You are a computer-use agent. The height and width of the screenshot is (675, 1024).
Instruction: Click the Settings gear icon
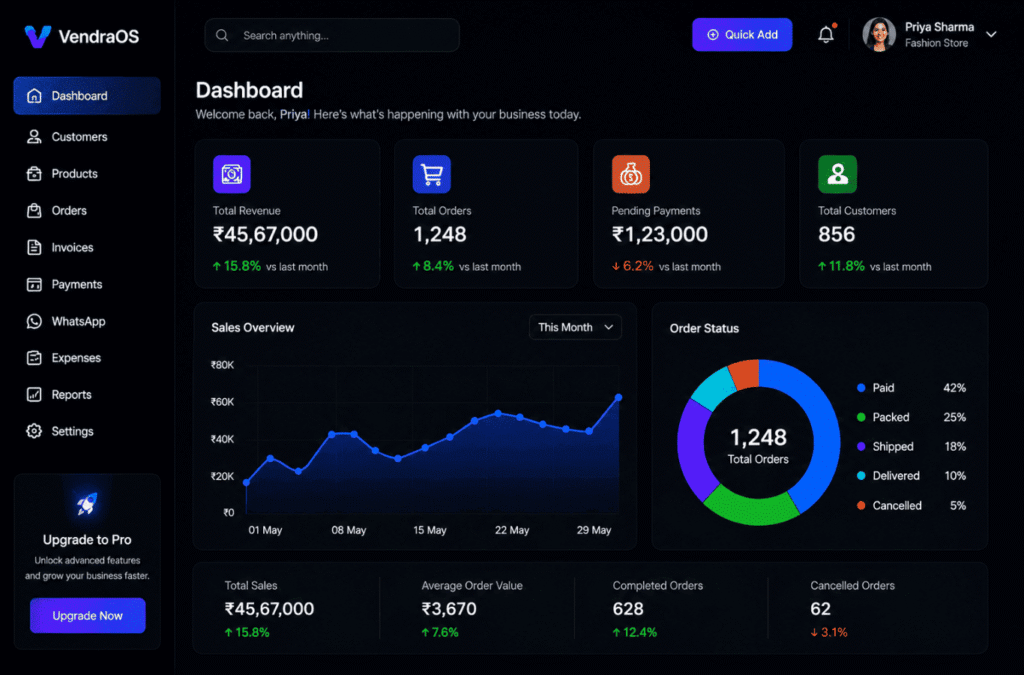34,431
